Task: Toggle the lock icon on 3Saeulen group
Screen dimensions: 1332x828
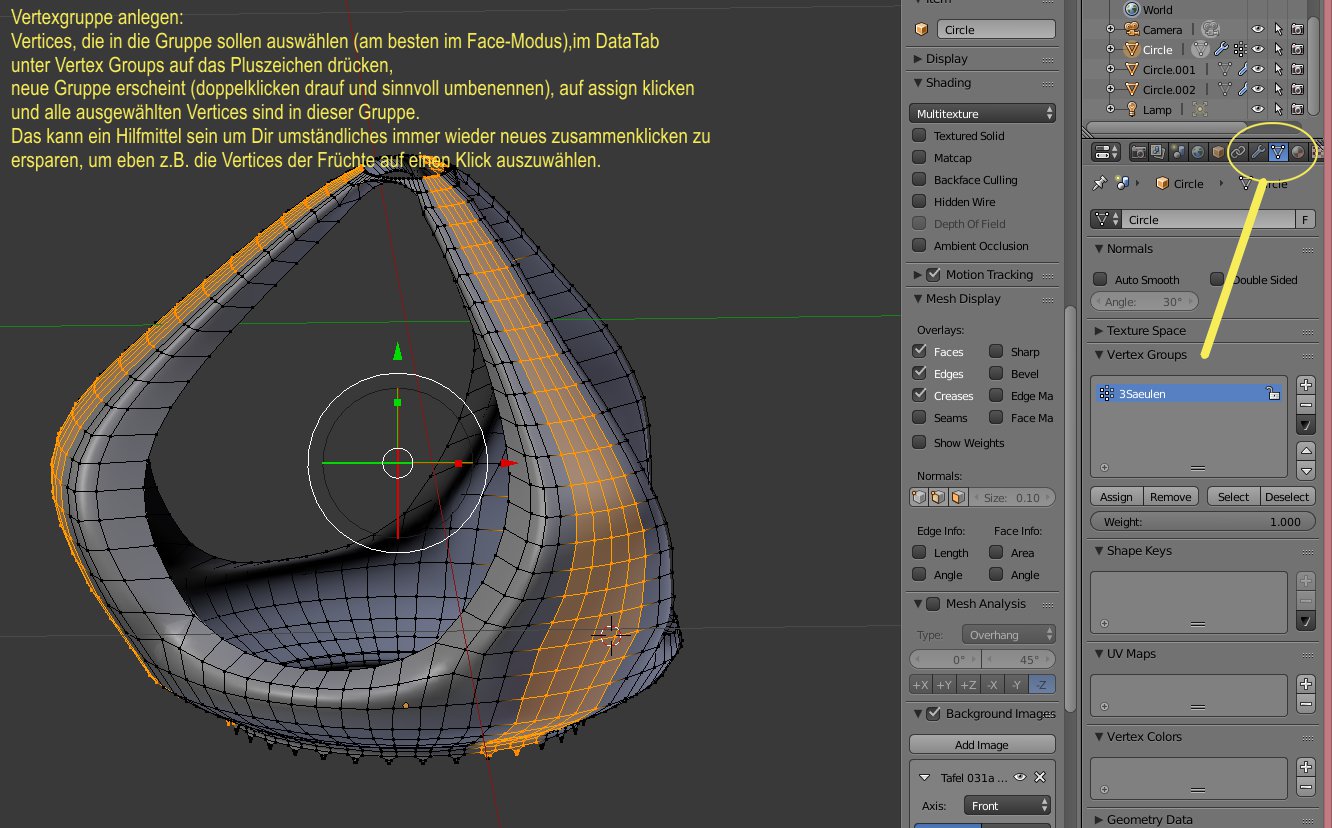Action: tap(1273, 394)
